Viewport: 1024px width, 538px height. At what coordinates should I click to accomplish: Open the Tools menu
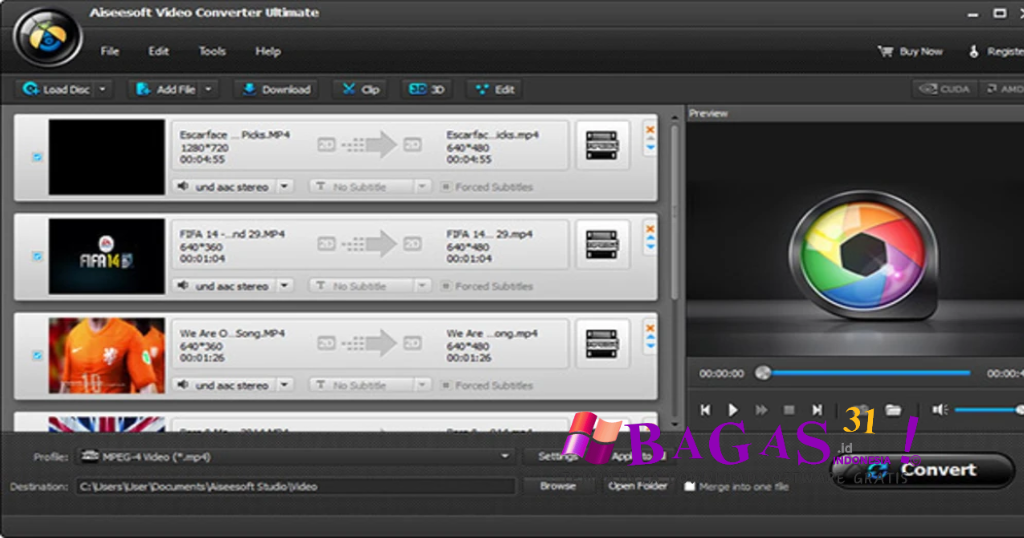[x=212, y=51]
